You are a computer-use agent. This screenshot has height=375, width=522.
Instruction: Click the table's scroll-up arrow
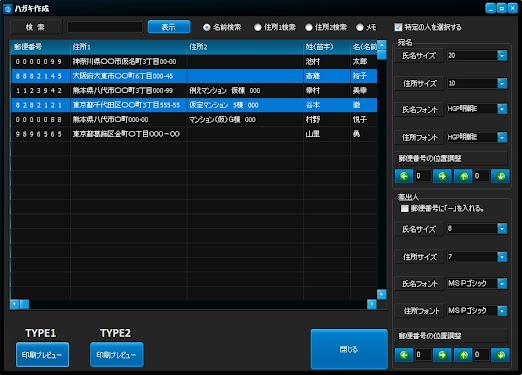(382, 45)
